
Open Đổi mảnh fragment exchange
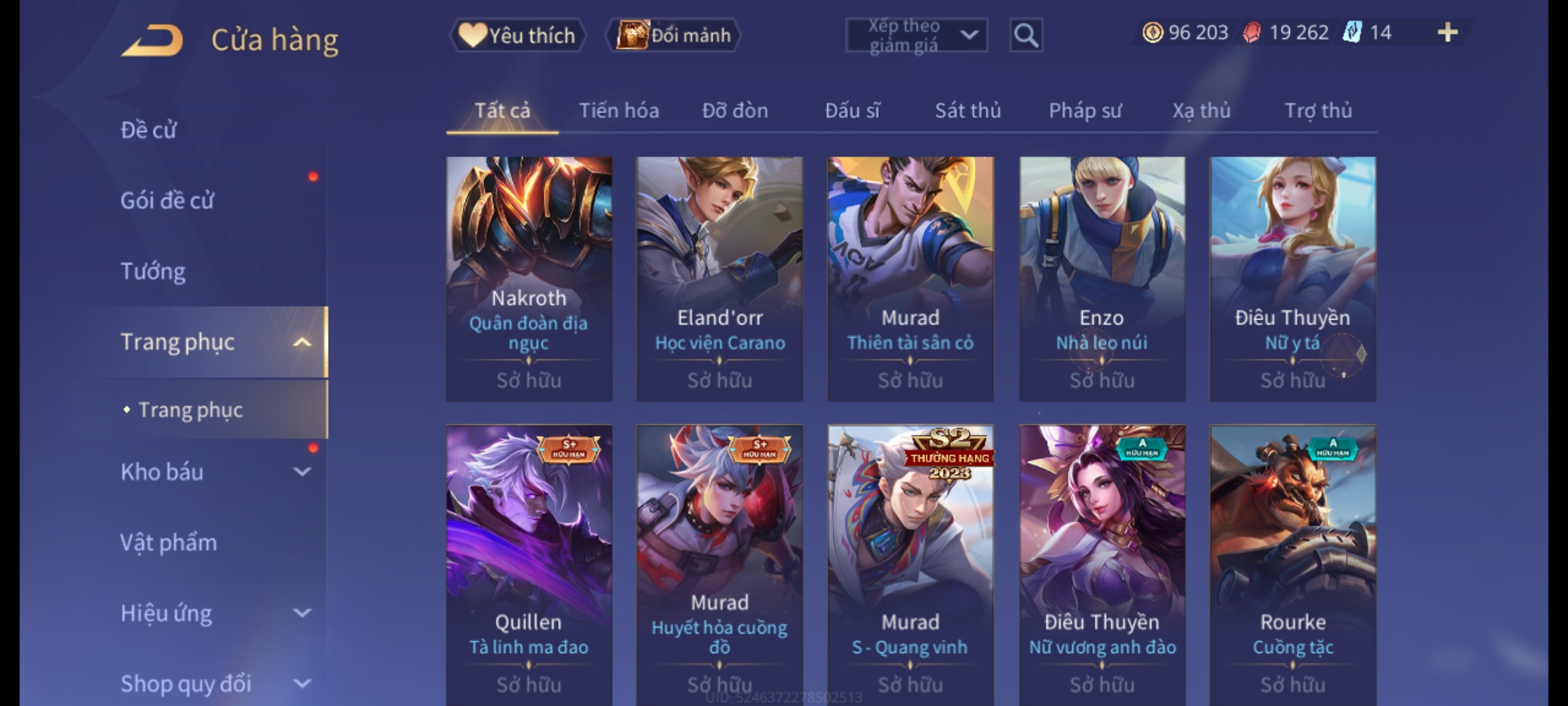coord(674,35)
